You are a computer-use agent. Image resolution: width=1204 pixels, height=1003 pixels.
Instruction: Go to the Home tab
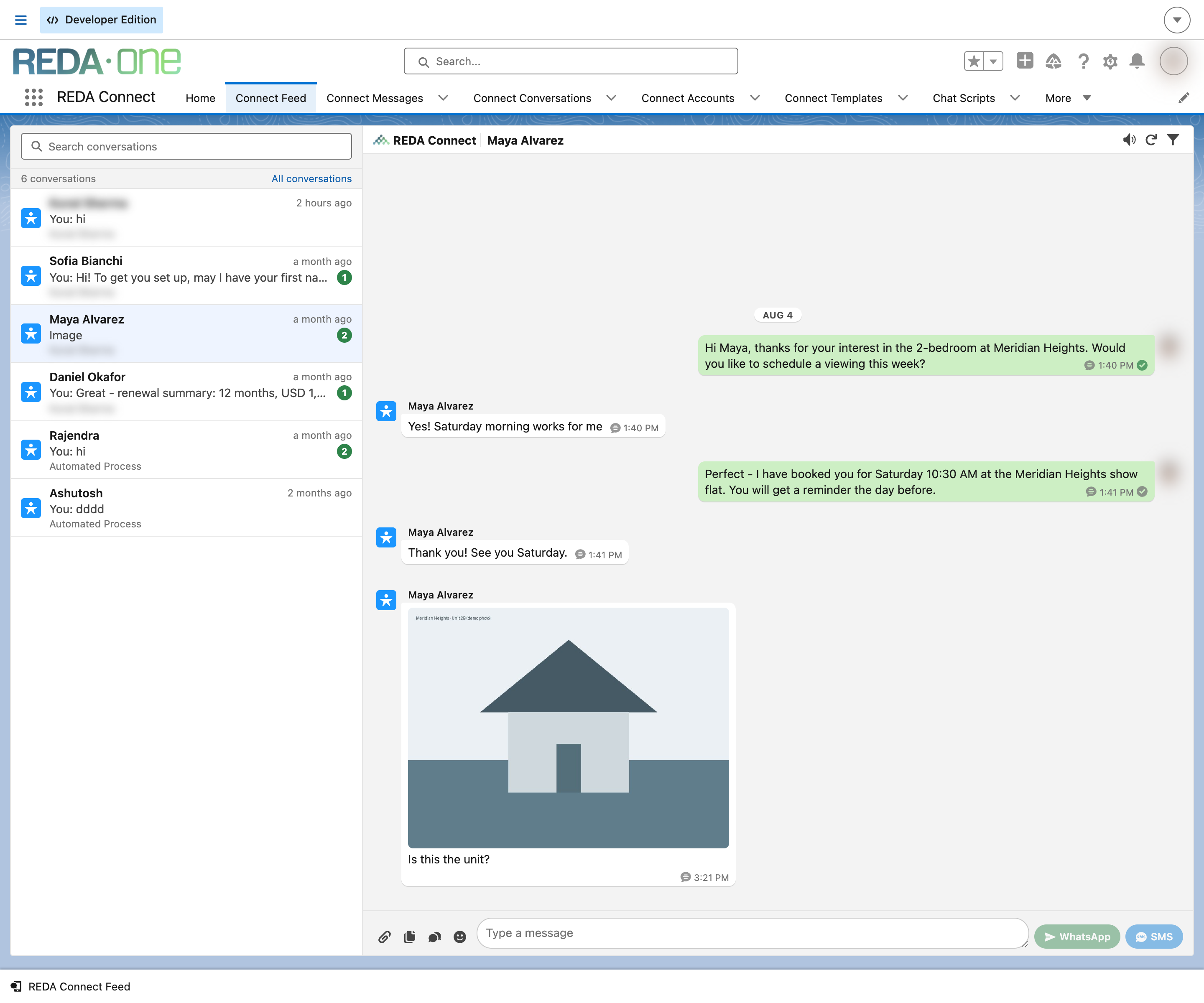(x=200, y=98)
